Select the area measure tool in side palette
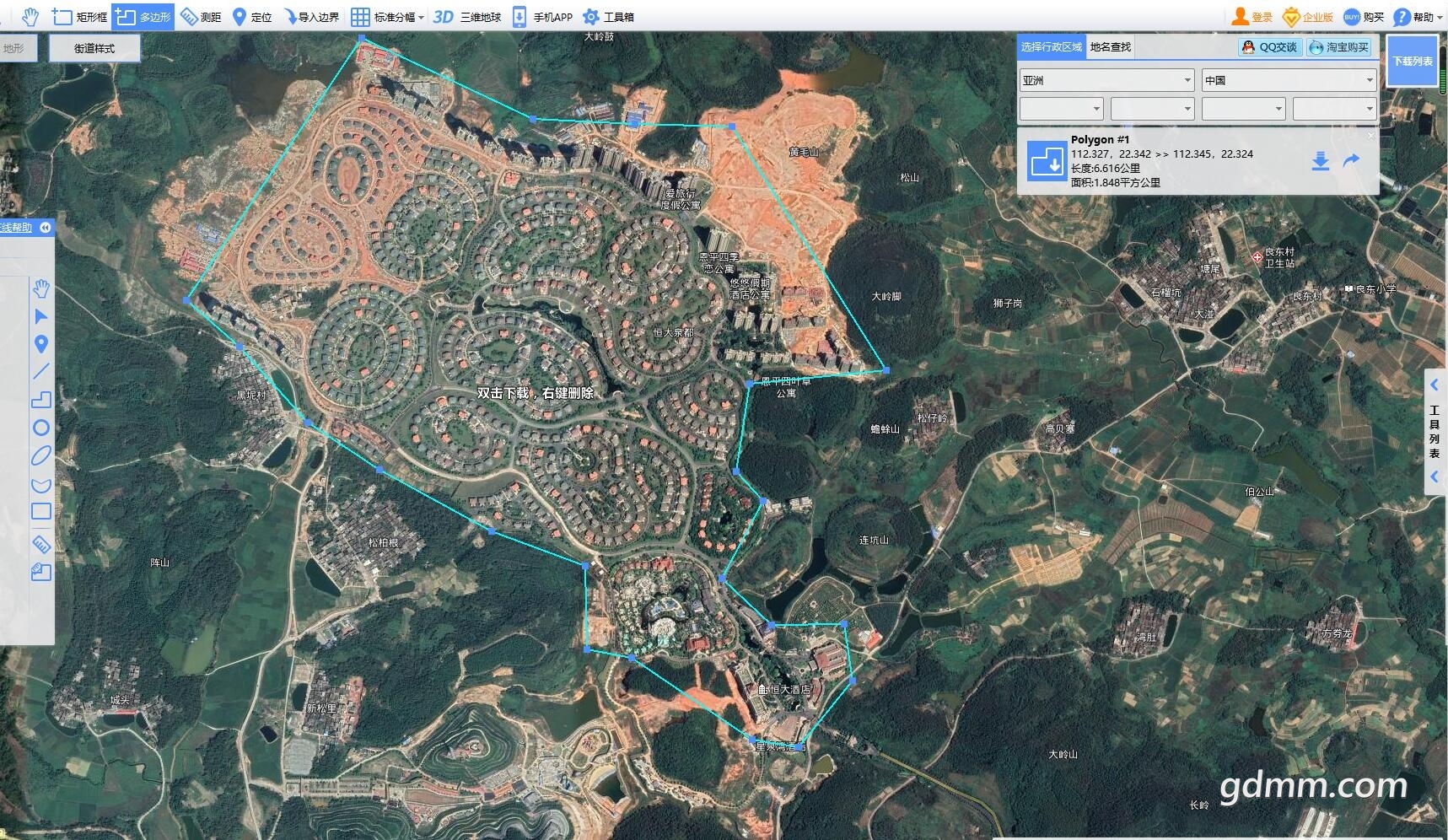The image size is (1448, 840). (x=40, y=572)
